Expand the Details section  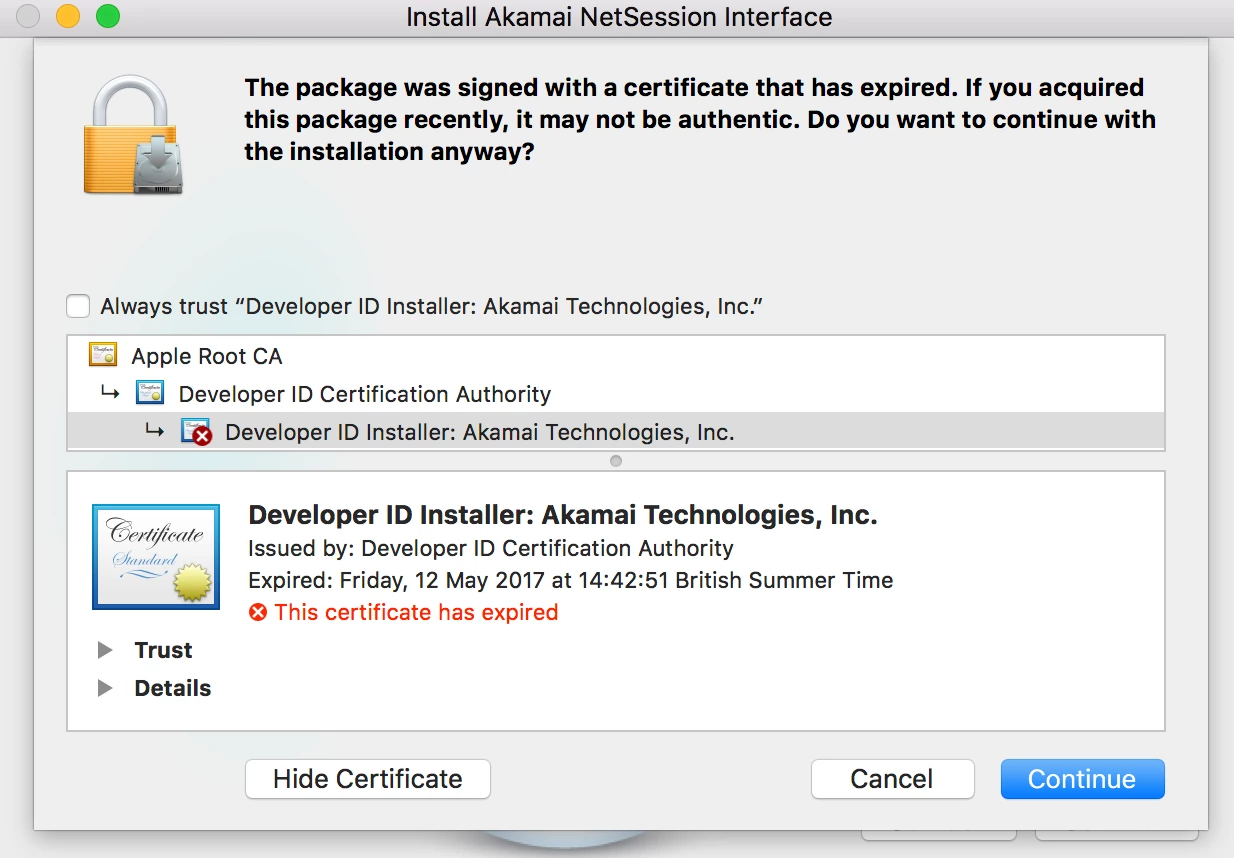pos(105,688)
